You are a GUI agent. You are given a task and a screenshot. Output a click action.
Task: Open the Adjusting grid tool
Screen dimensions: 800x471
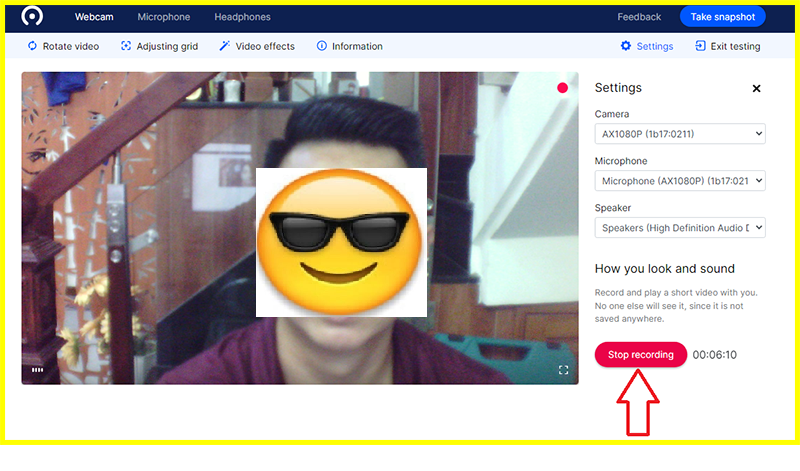click(159, 46)
